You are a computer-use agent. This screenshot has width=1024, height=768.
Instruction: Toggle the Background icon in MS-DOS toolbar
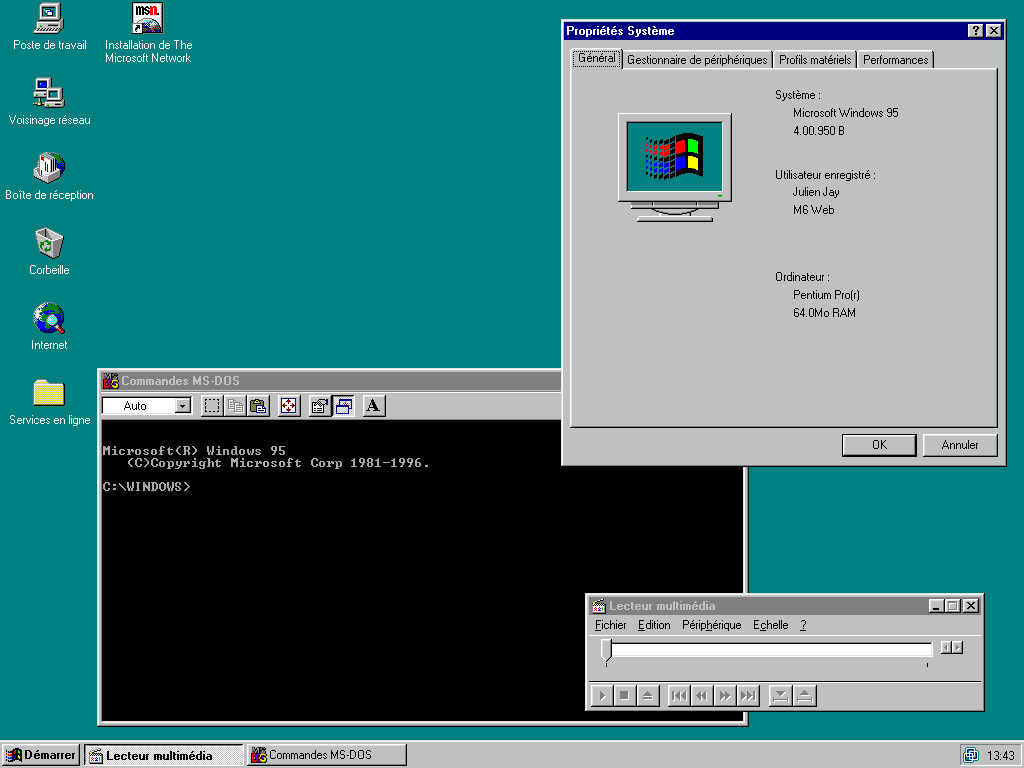pyautogui.click(x=343, y=406)
